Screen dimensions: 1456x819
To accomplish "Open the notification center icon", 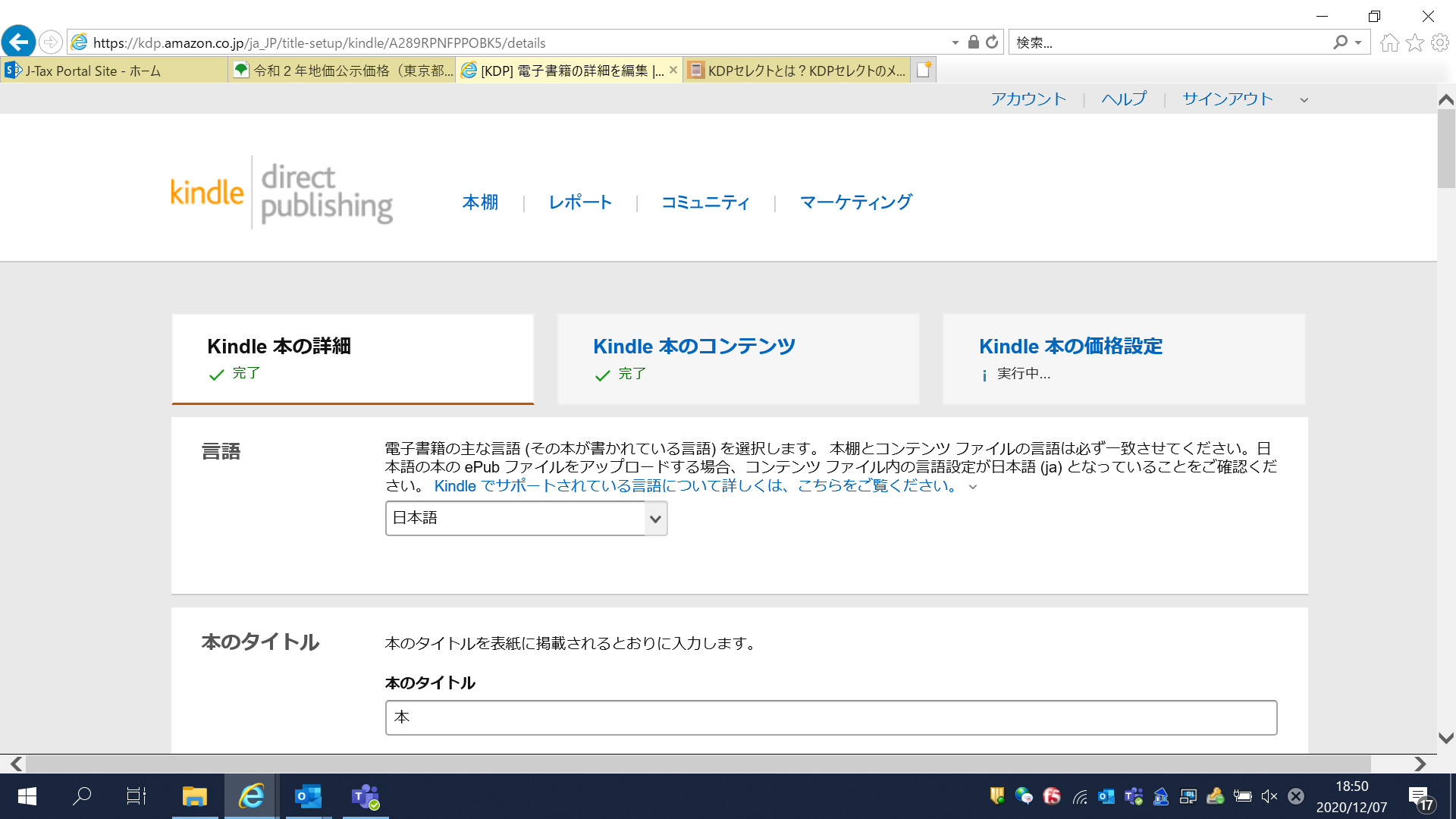I will click(x=1421, y=798).
